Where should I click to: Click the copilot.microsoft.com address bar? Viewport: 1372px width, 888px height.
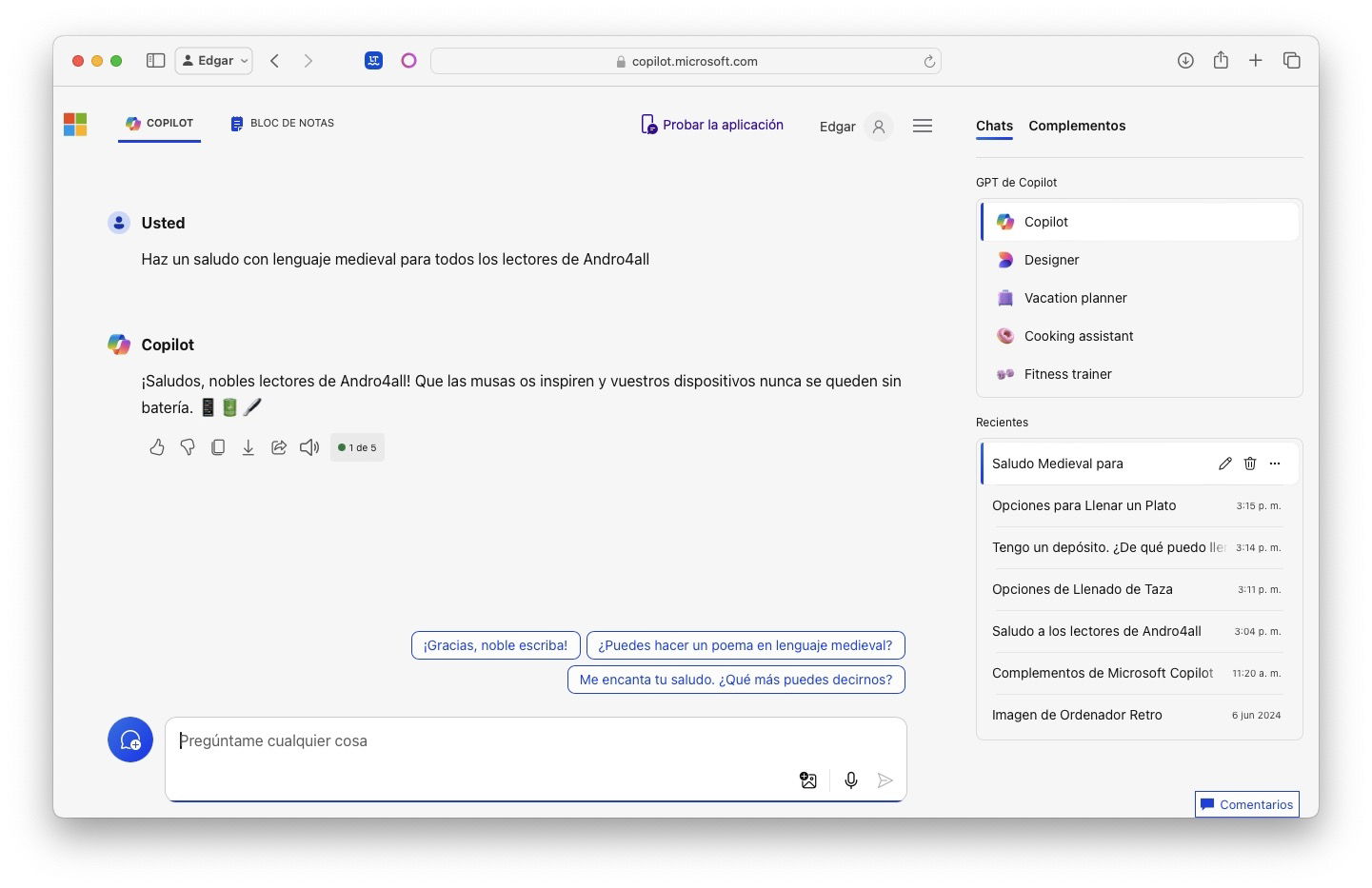[x=686, y=61]
